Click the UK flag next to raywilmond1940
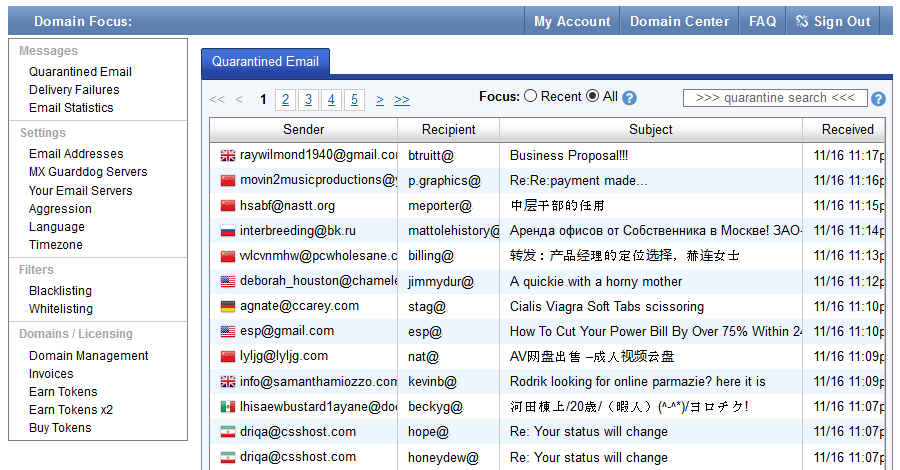Screen dimensions: 900x470 pos(227,155)
